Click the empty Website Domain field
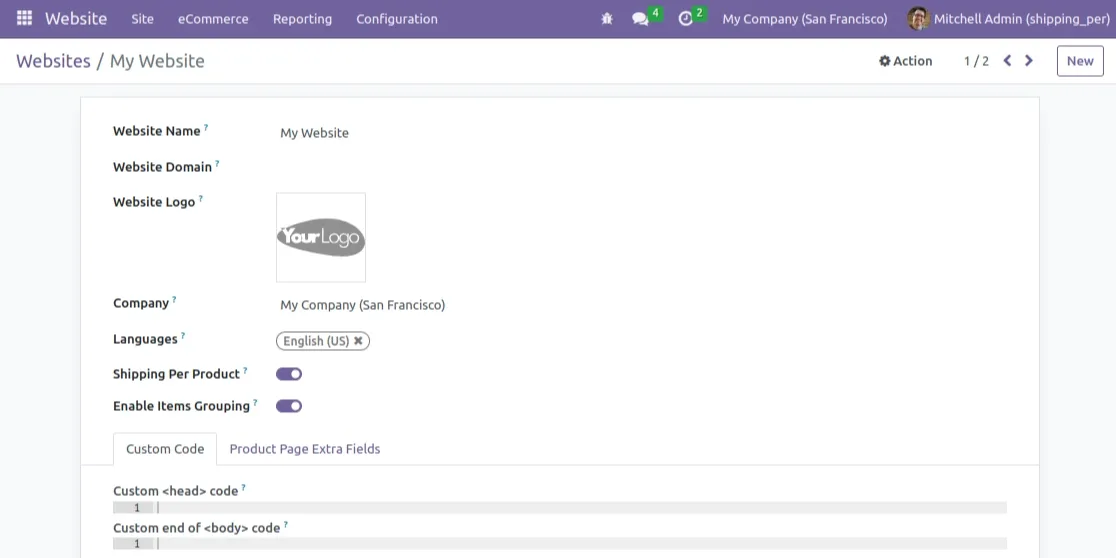The height and width of the screenshot is (558, 1116). (641, 168)
